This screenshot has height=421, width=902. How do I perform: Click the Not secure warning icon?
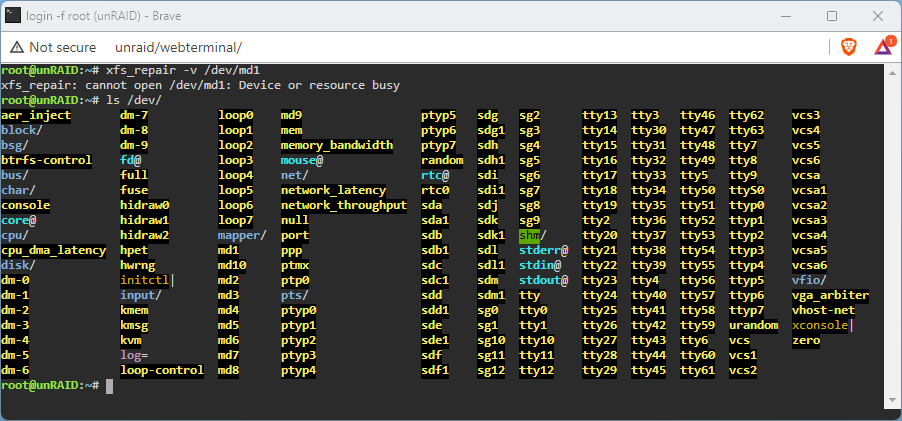click(17, 47)
